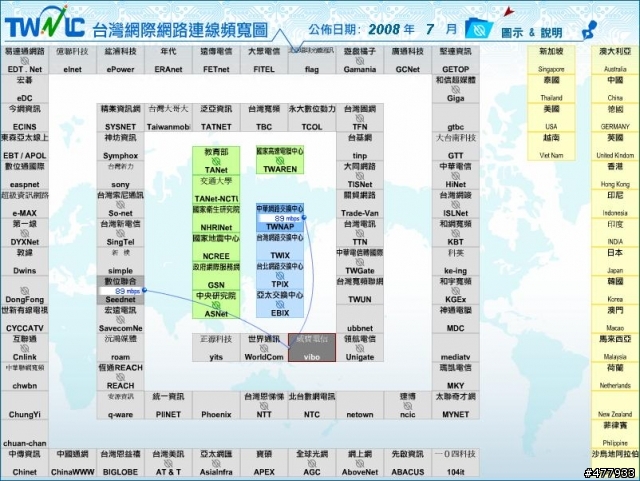
Task: Select the Singapore country cell
Action: tap(551, 60)
